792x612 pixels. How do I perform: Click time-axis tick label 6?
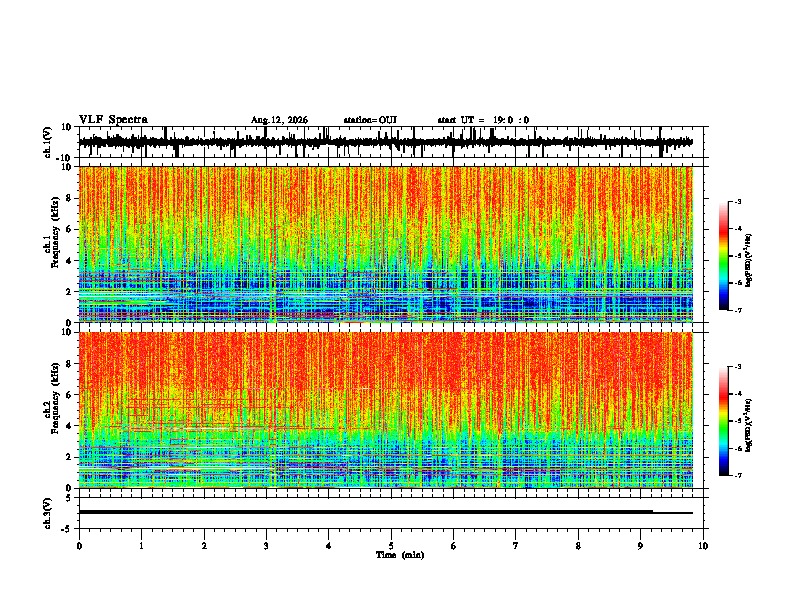pyautogui.click(x=454, y=546)
